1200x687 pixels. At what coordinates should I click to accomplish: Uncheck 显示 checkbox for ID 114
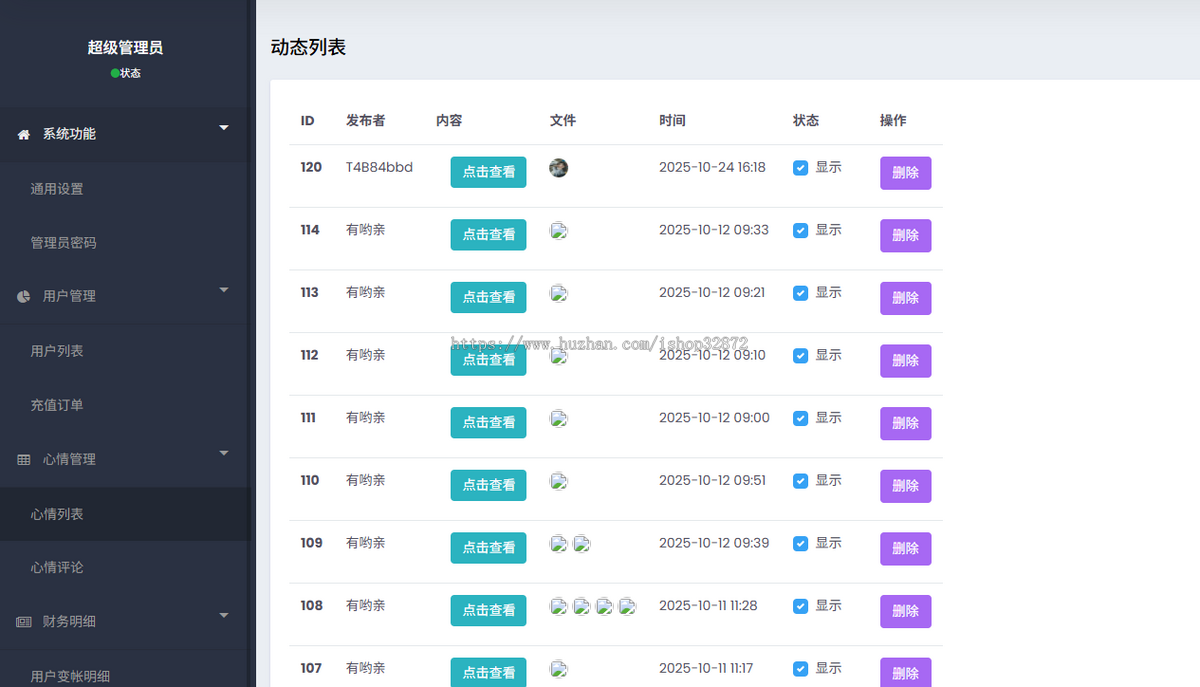pos(800,230)
